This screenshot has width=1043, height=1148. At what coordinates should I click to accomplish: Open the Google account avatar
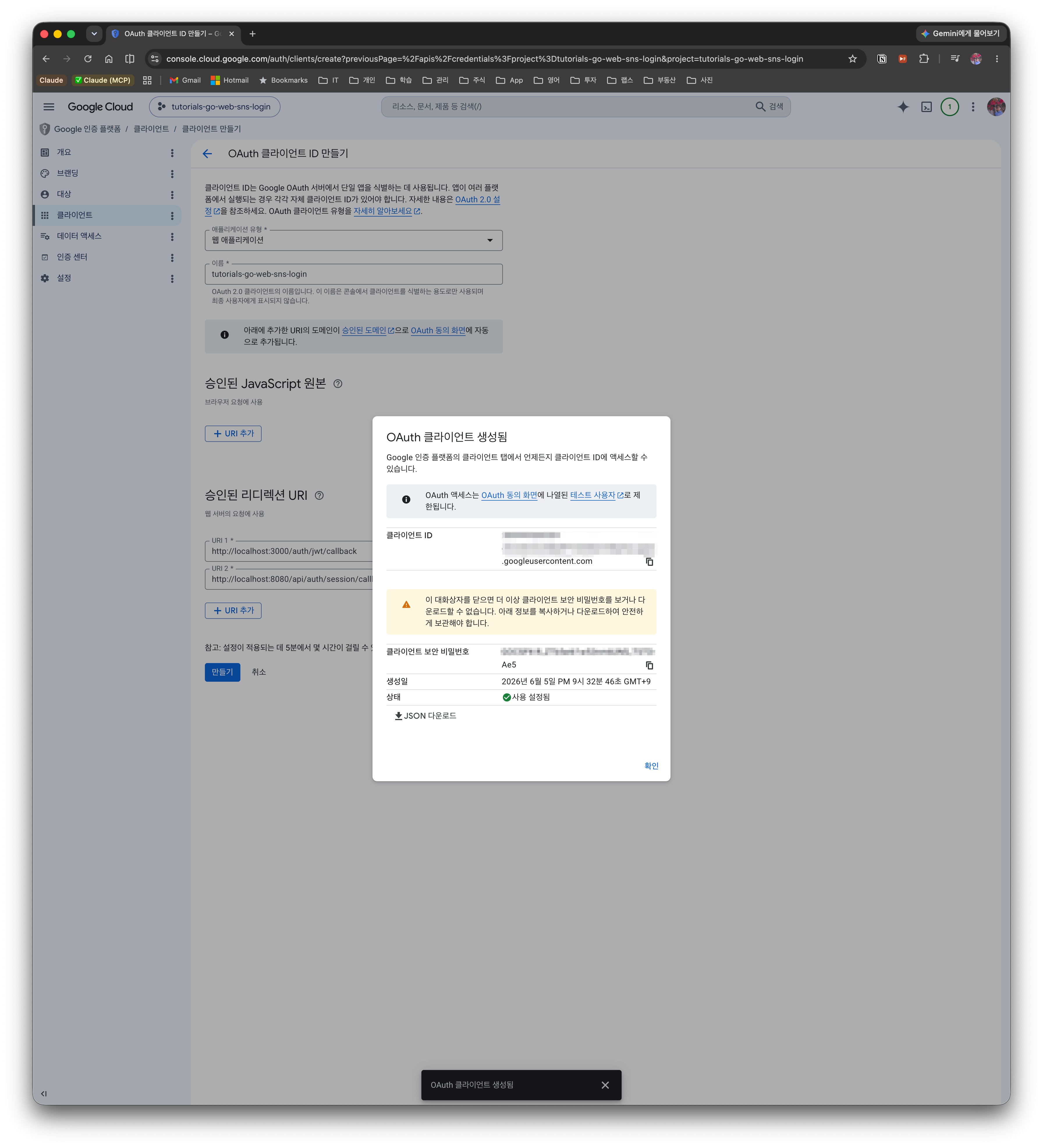coord(996,107)
